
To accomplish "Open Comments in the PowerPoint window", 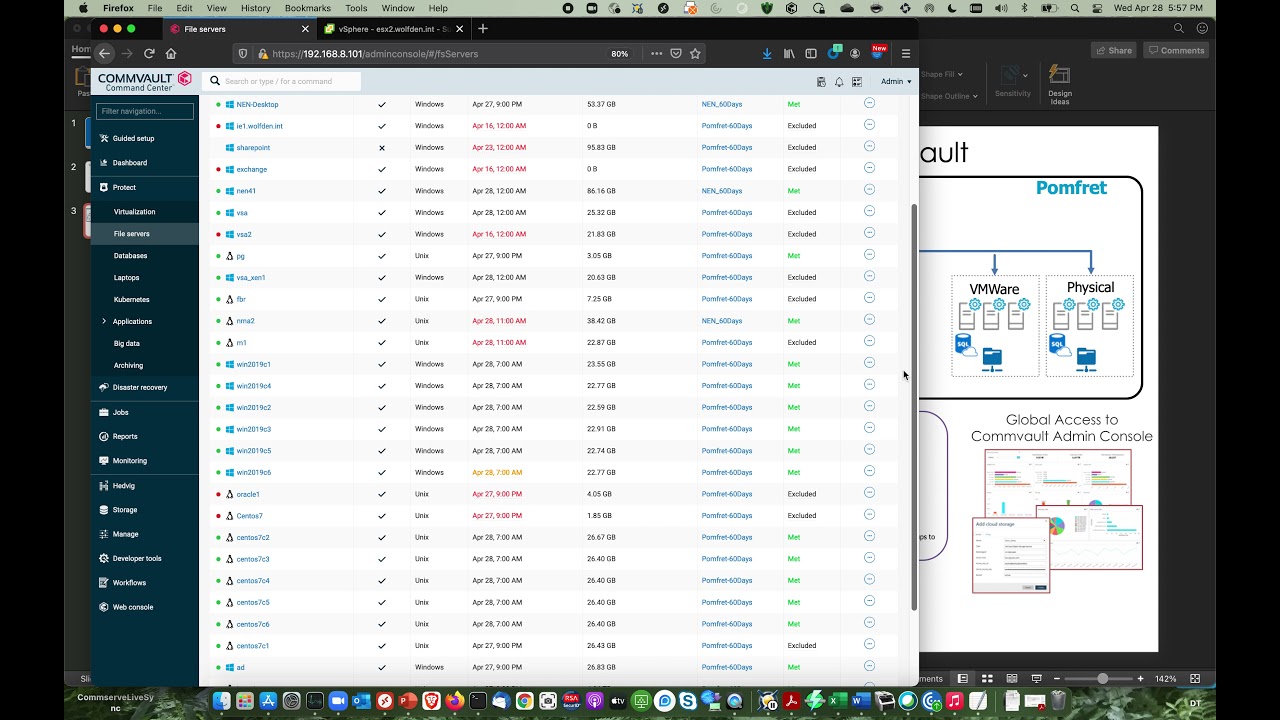I will point(1176,50).
